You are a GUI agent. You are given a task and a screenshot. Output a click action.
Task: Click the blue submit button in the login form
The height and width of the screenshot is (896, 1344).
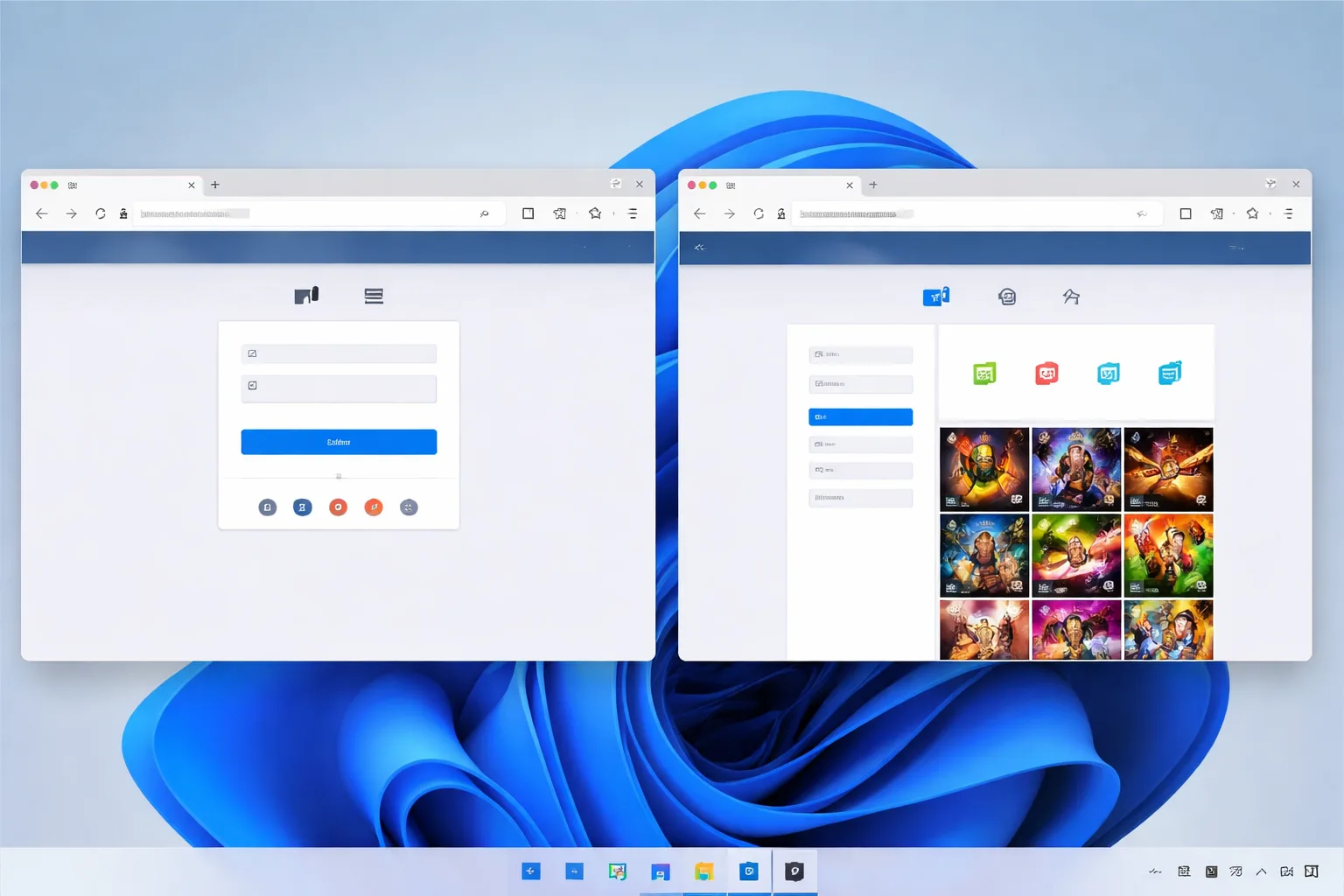339,442
